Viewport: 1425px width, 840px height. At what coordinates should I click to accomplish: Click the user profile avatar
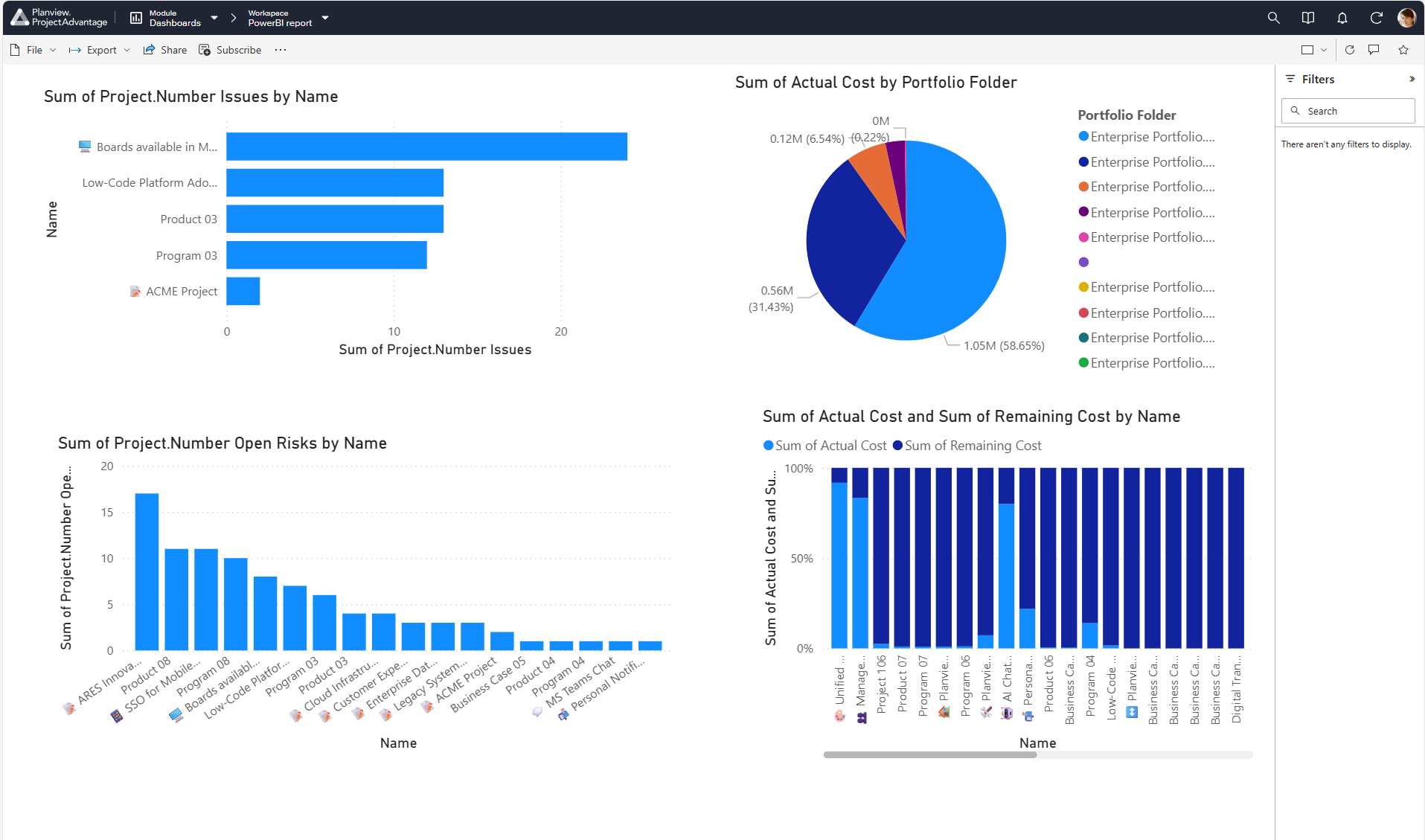click(1406, 18)
